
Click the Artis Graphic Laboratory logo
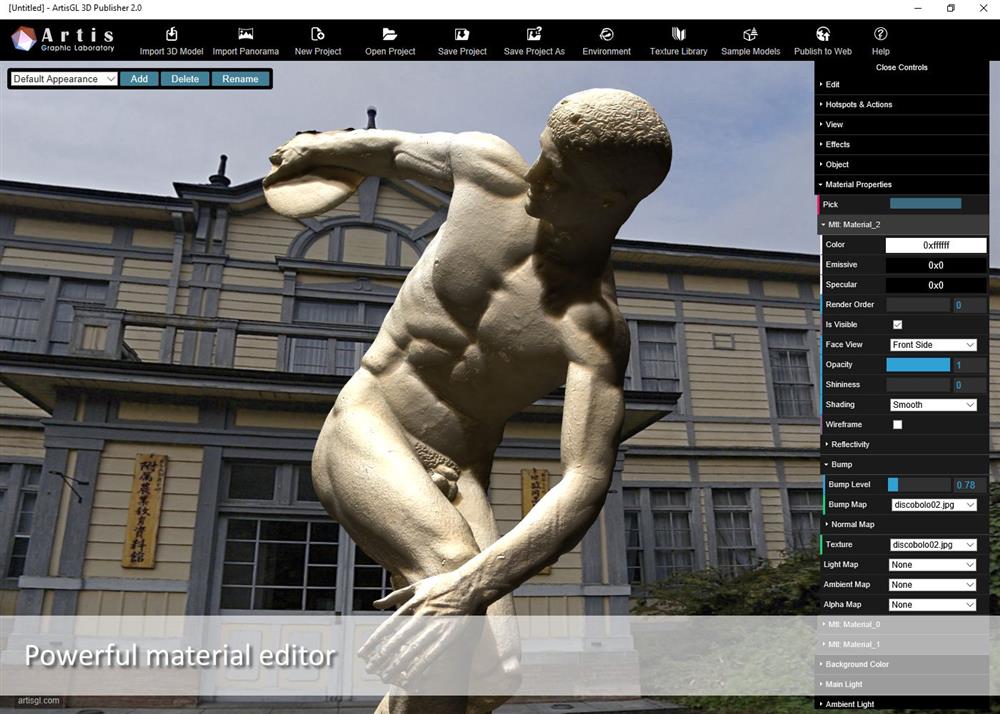[62, 39]
